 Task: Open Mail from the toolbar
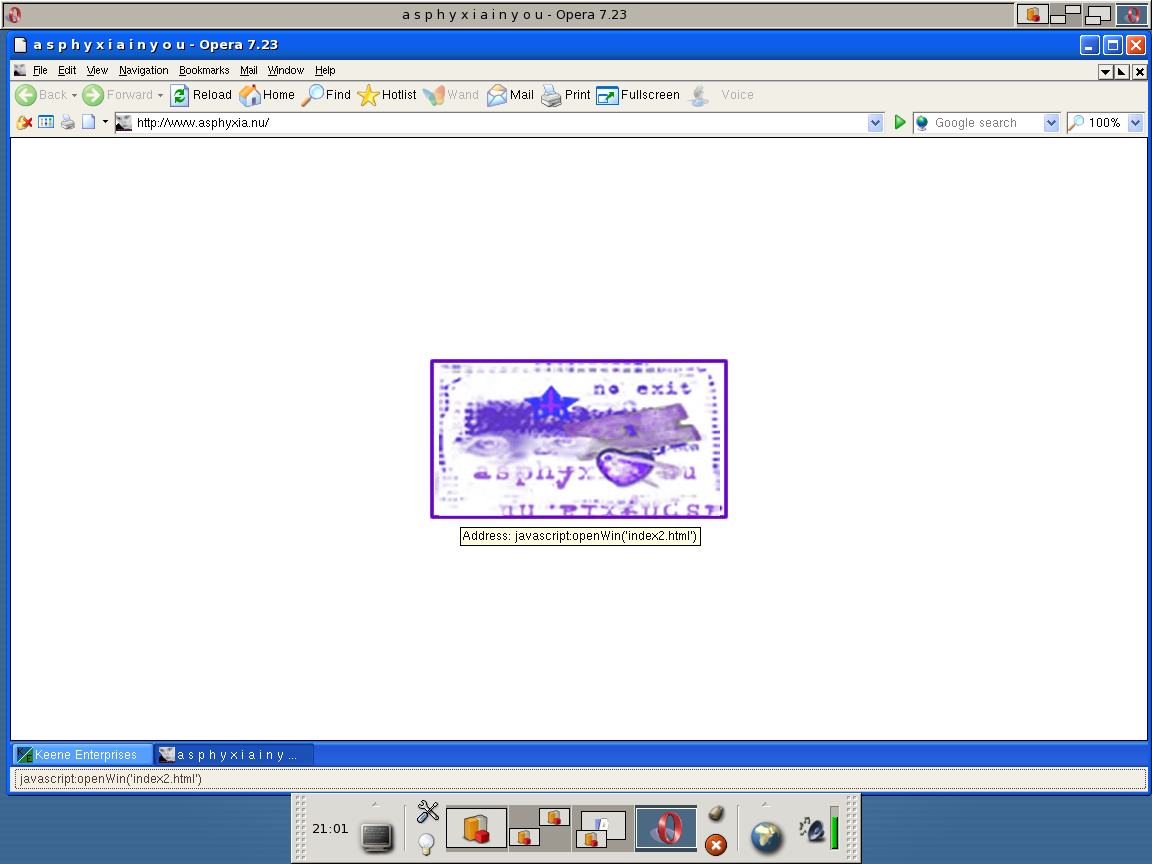511,95
